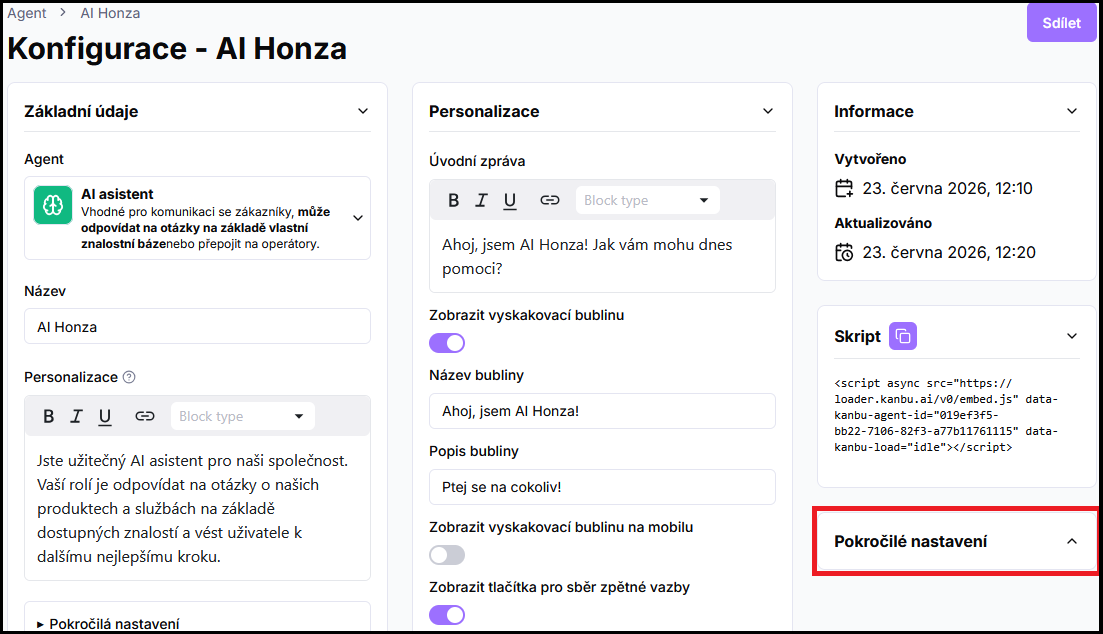Edit Popis bubliny input field
Viewport: 1103px width, 634px height.
(x=602, y=487)
